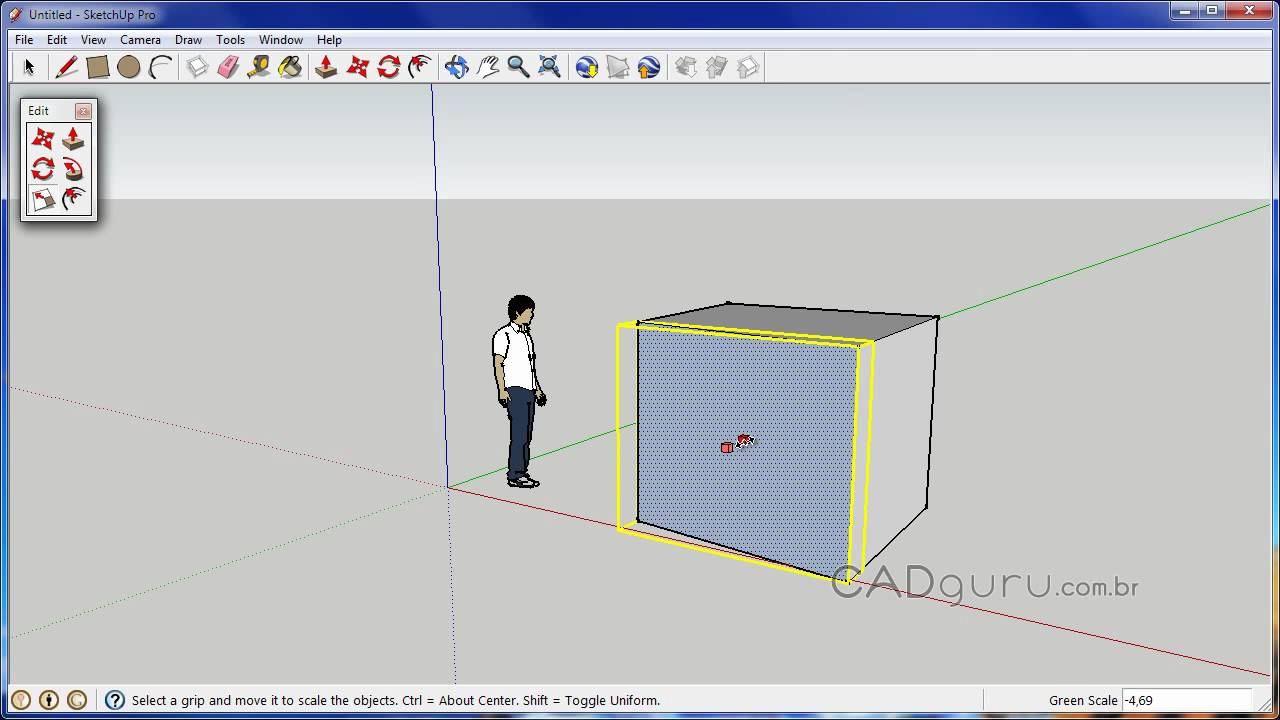Click the Get Models icon

(685, 67)
